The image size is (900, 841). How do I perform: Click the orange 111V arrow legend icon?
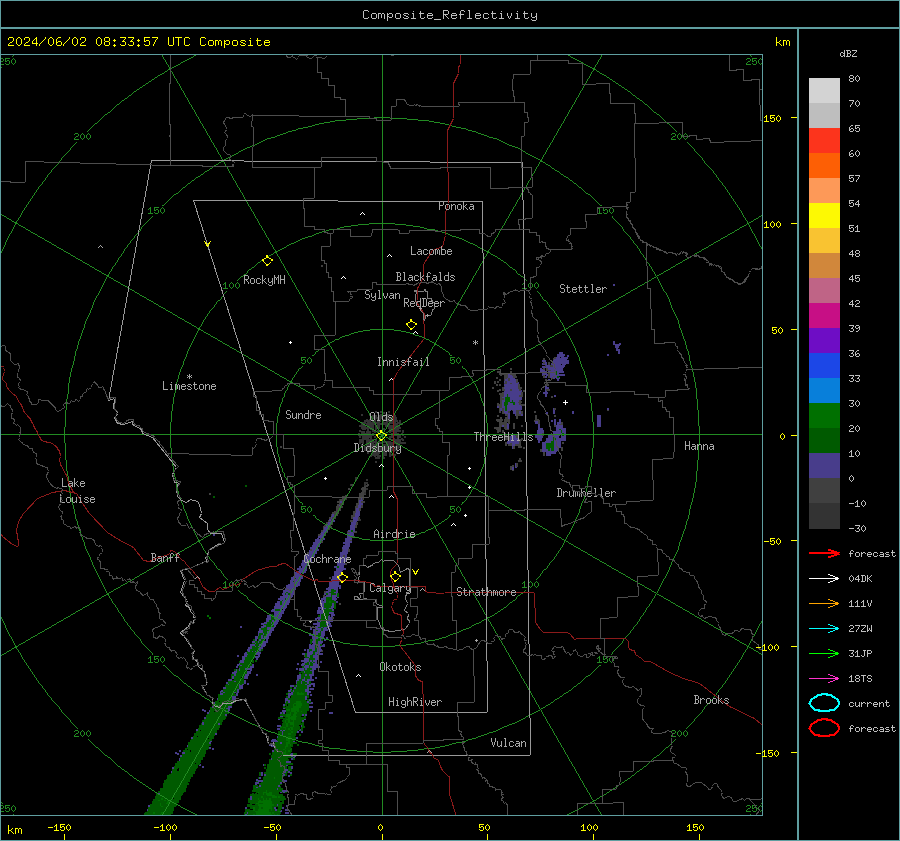(824, 603)
